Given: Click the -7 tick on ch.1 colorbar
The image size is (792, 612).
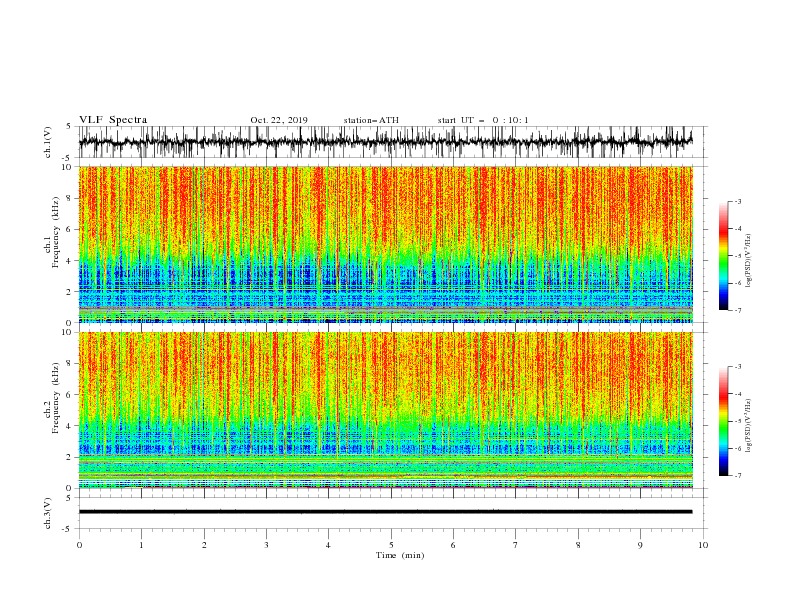Looking at the screenshot, I should (738, 310).
